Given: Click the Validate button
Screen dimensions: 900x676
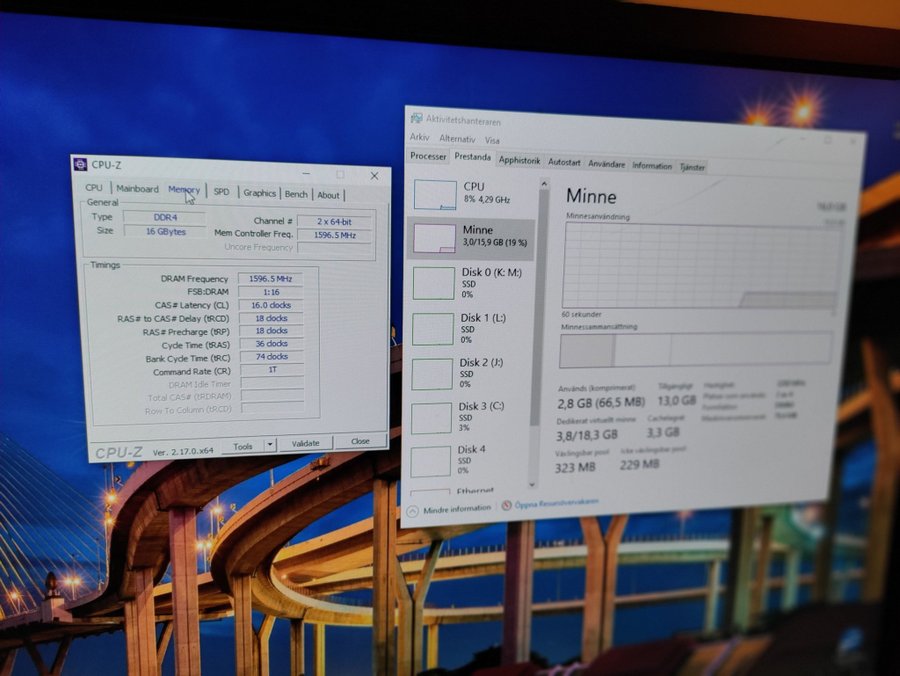Looking at the screenshot, I should point(305,443).
